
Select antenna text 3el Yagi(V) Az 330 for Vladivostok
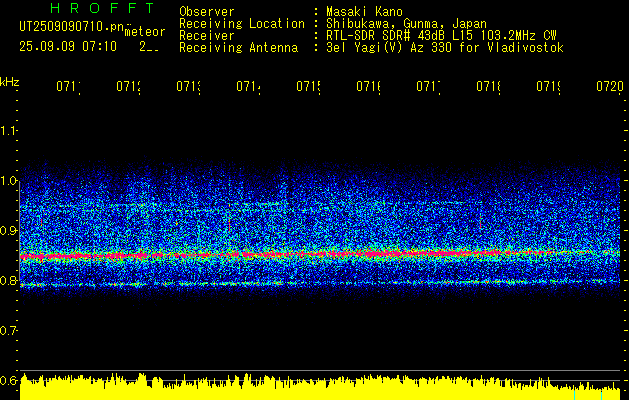tap(445, 48)
